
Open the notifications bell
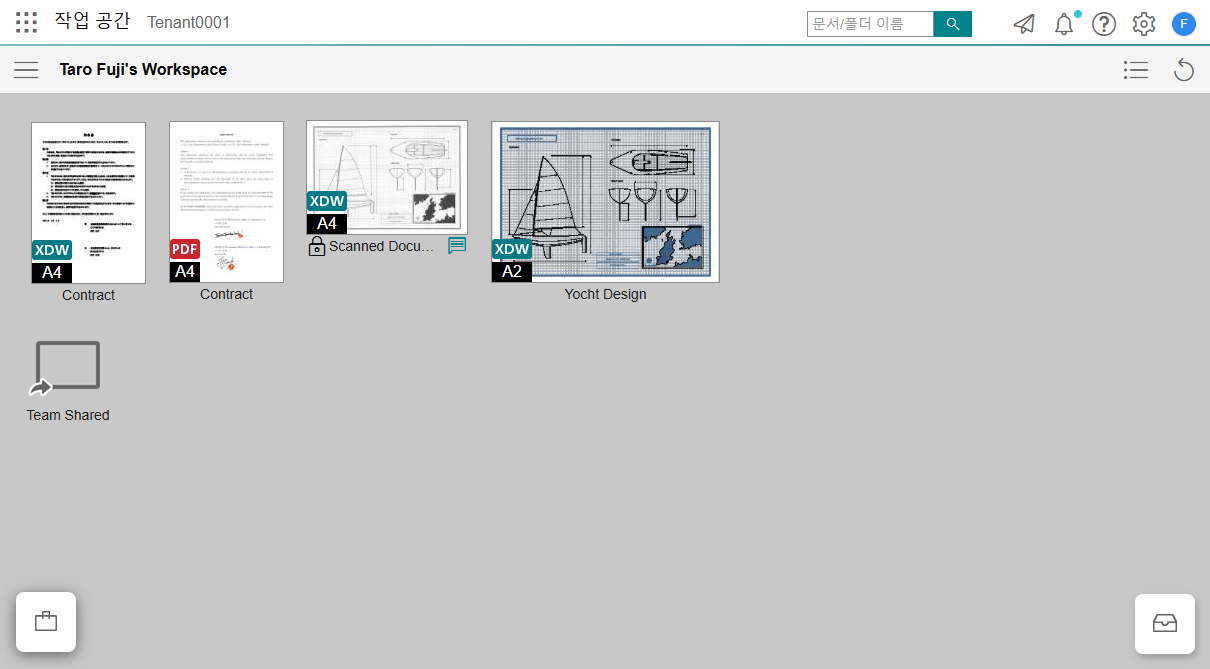pyautogui.click(x=1064, y=24)
